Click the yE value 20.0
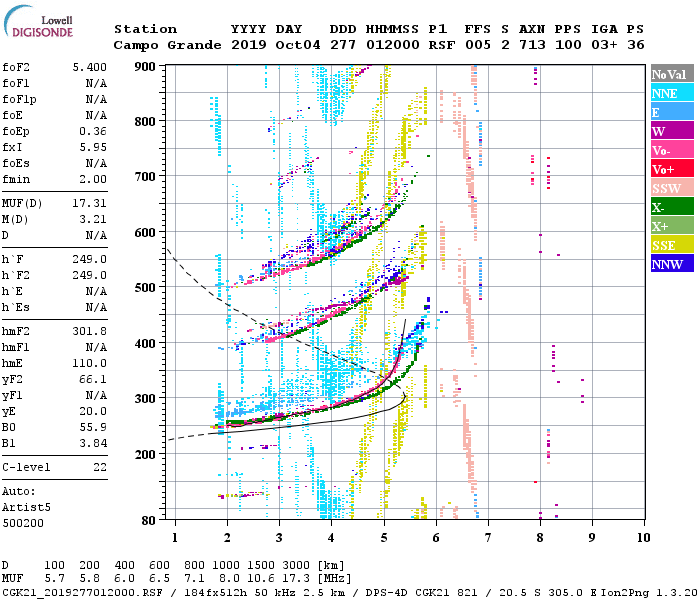Image resolution: width=700 pixels, height=600 pixels. click(93, 411)
